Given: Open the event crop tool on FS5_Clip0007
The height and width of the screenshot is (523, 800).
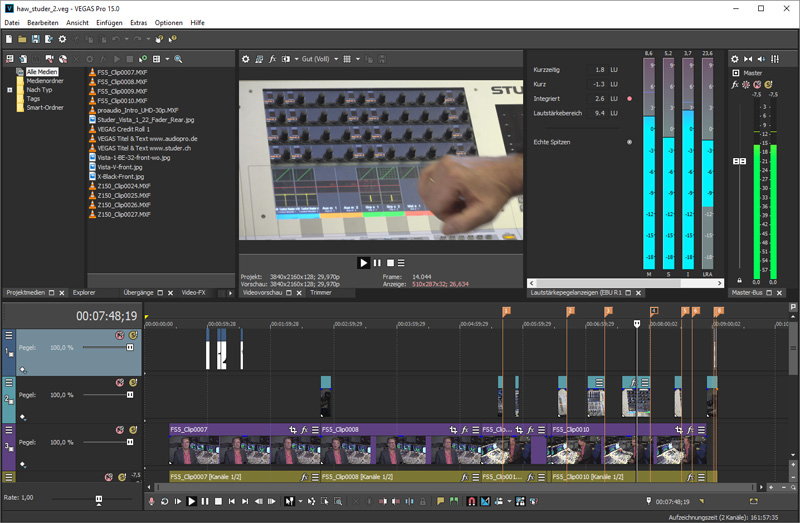Looking at the screenshot, I should [x=293, y=429].
